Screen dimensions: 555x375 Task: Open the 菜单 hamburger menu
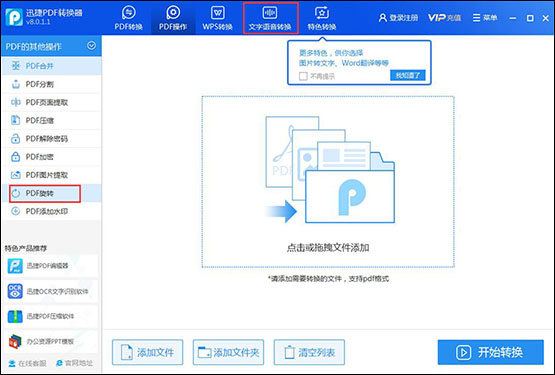coord(485,18)
